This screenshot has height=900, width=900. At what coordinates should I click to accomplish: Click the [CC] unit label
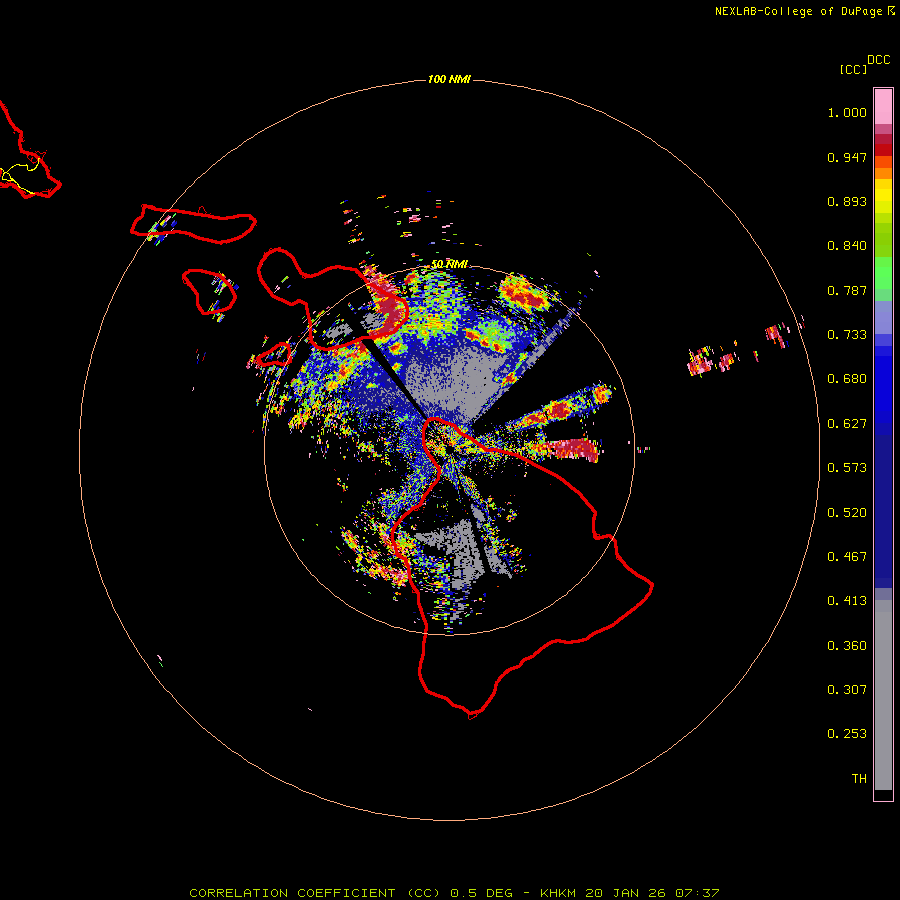tap(853, 69)
